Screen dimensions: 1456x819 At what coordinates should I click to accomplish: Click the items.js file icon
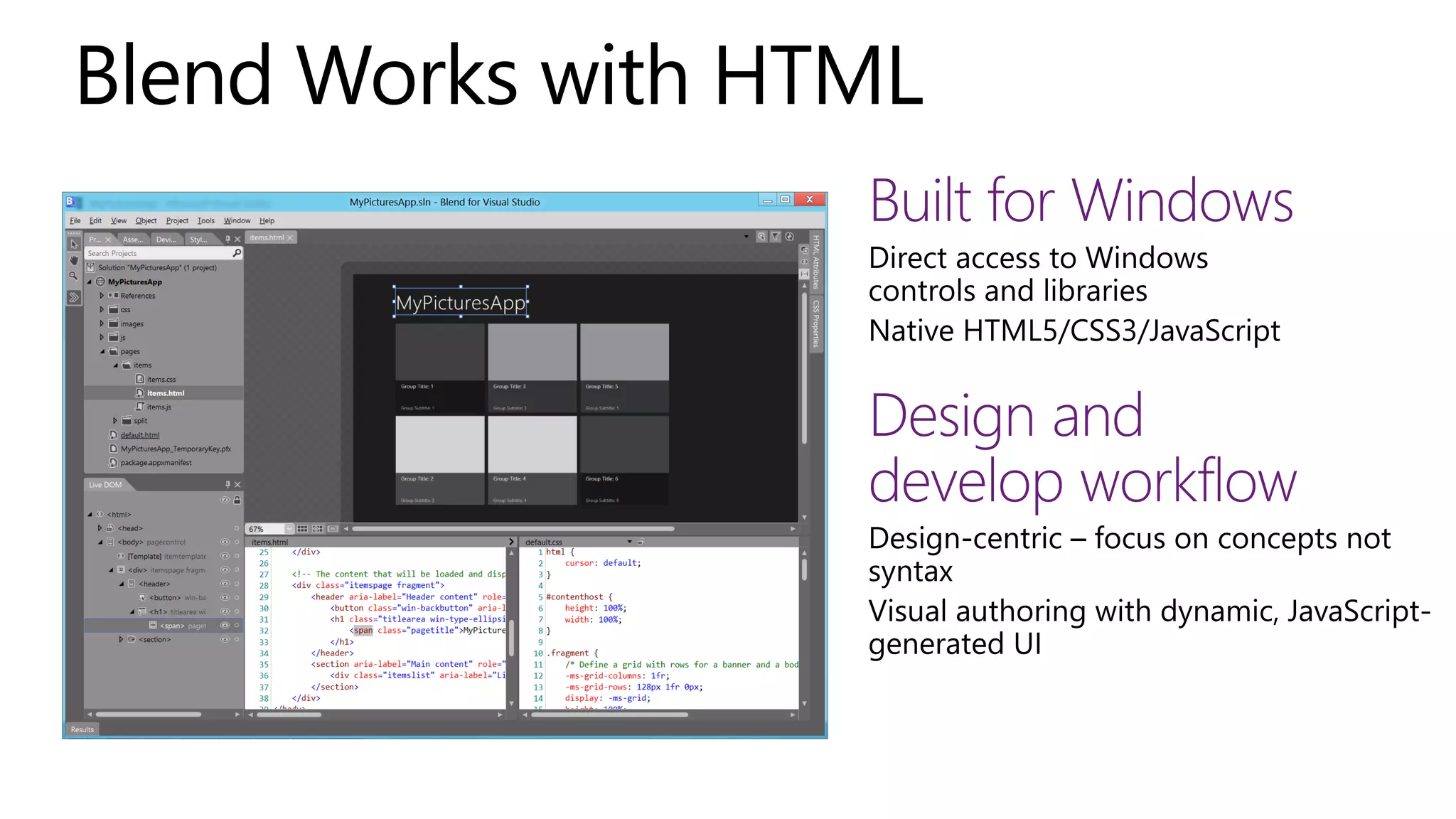point(140,407)
